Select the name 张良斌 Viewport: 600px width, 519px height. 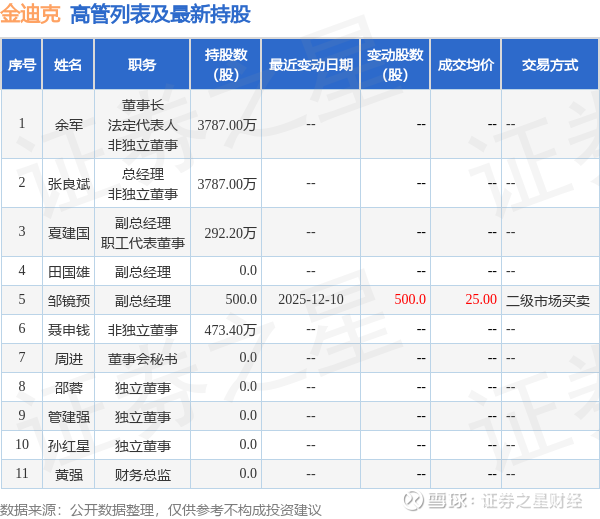coord(68,184)
